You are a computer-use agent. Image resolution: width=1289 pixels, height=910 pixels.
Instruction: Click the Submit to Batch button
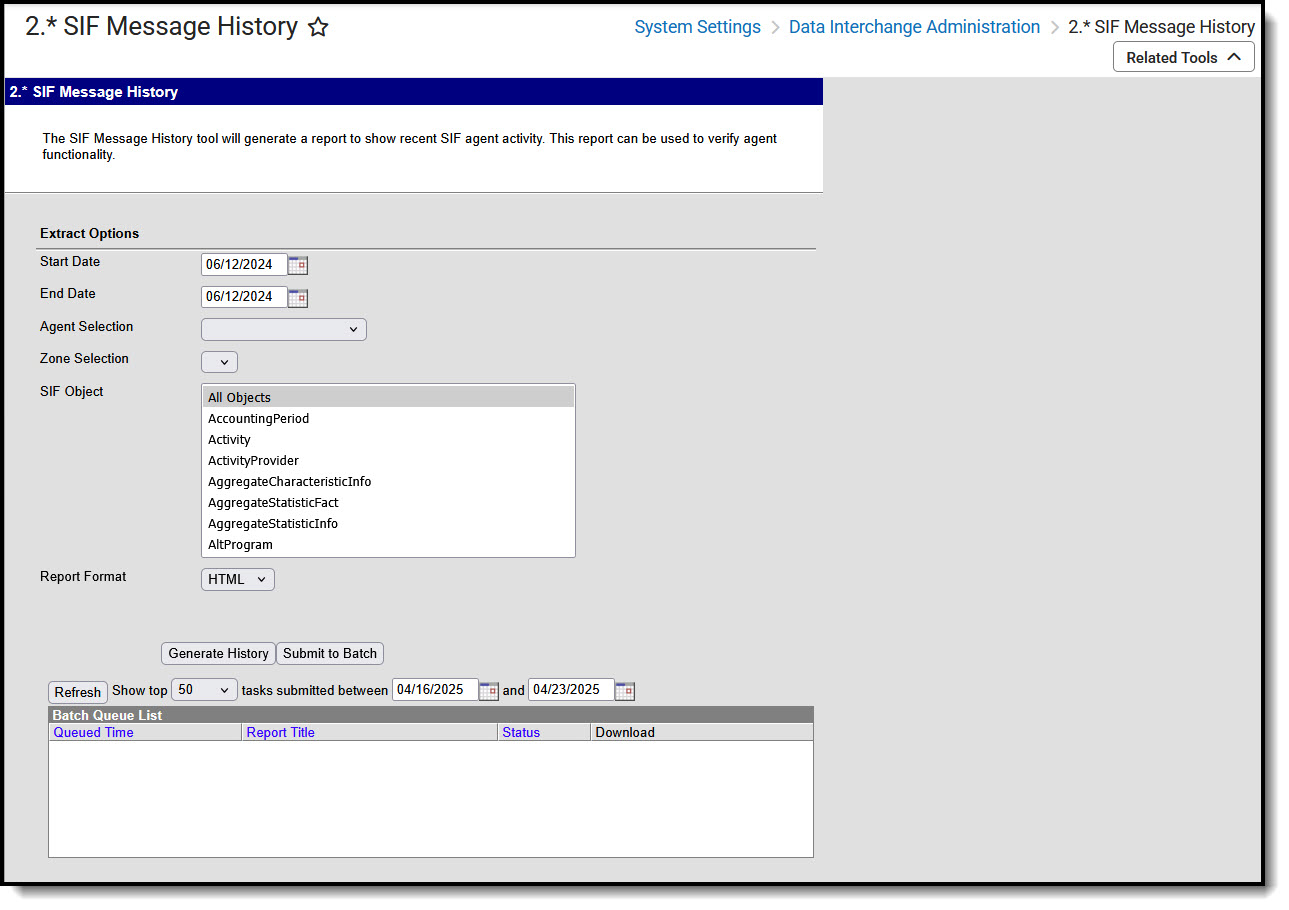[330, 654]
